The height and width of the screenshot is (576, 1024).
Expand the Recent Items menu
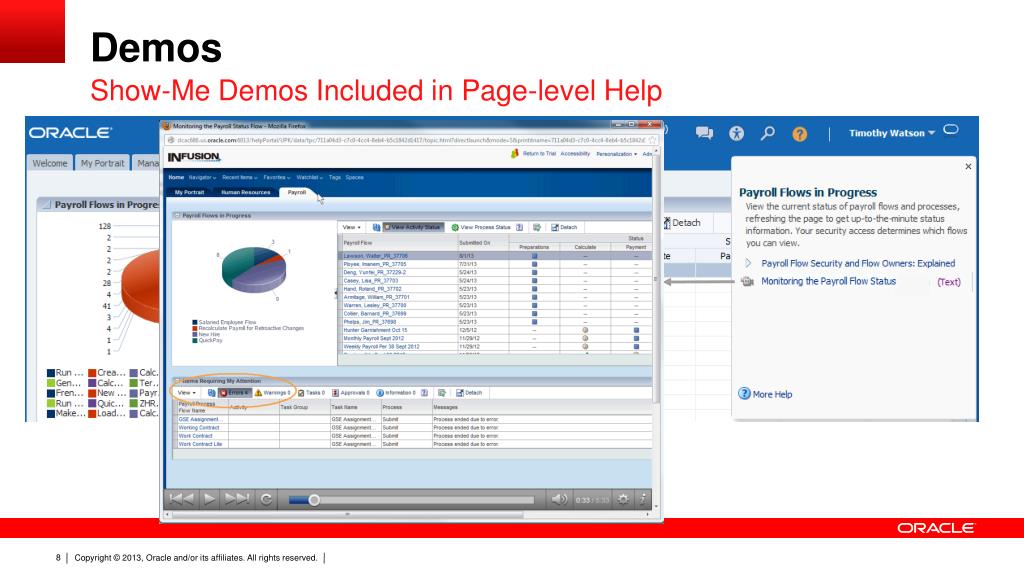(x=240, y=178)
